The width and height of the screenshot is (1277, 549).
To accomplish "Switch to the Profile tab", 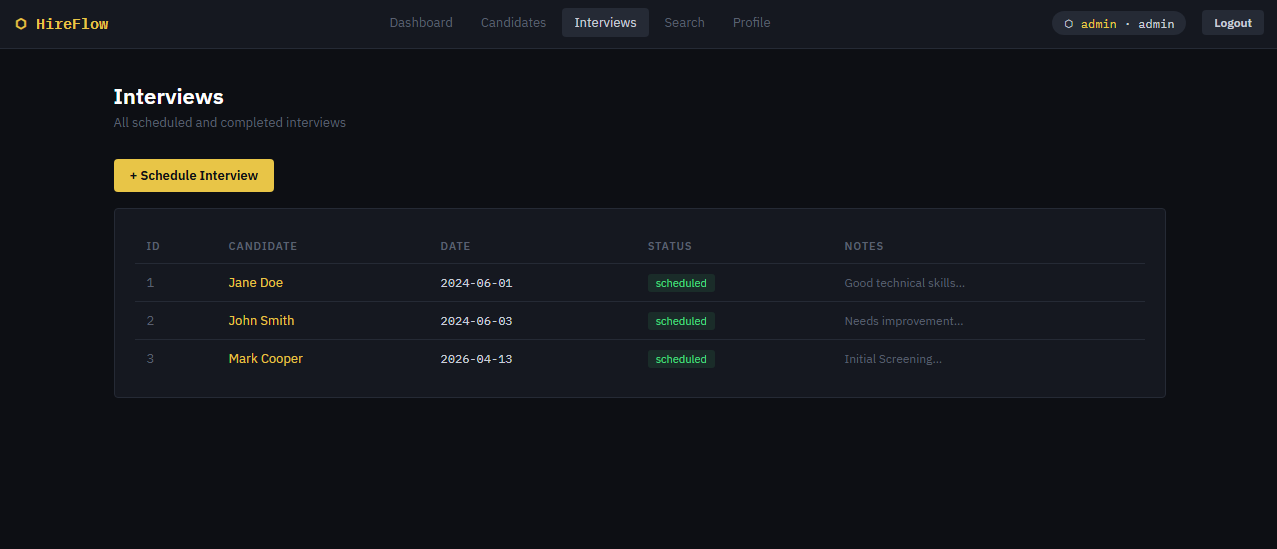I will [751, 23].
